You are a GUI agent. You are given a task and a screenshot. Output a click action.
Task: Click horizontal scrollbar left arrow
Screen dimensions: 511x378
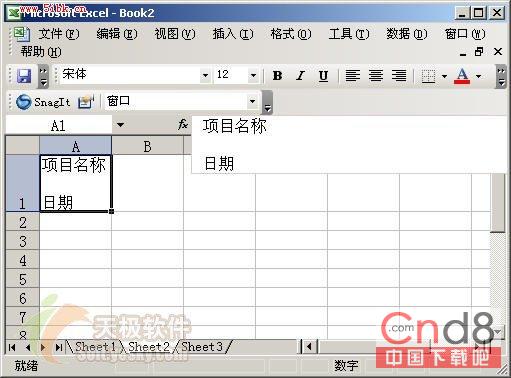pyautogui.click(x=309, y=347)
